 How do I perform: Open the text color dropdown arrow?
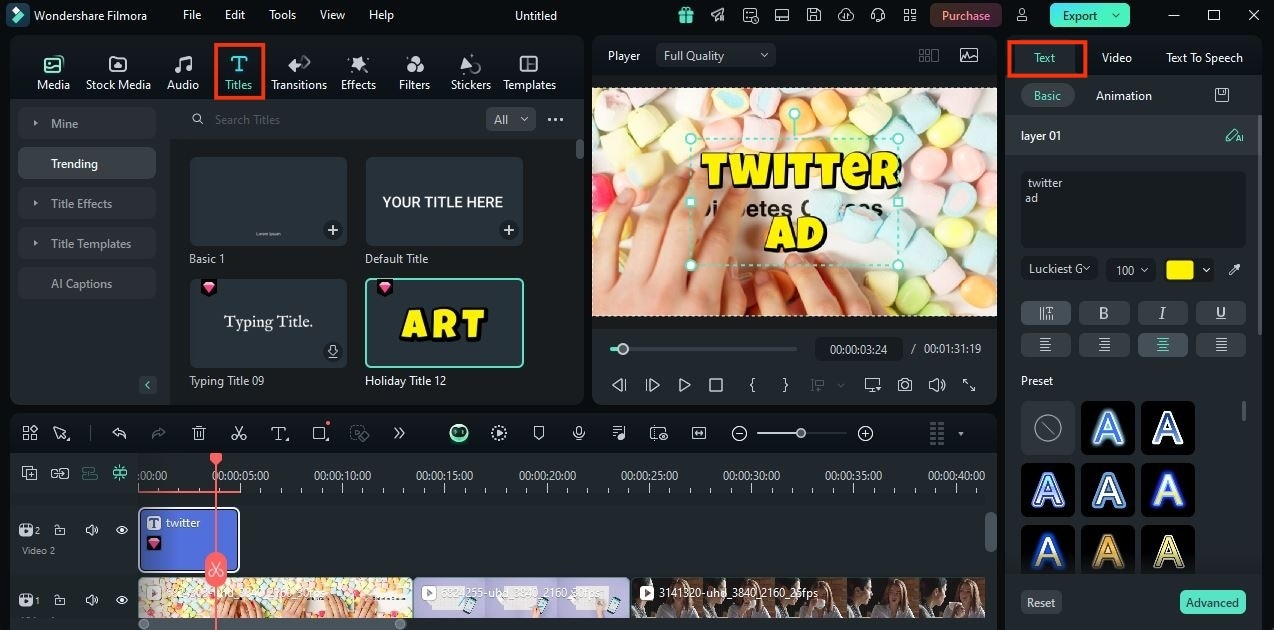pos(1207,270)
